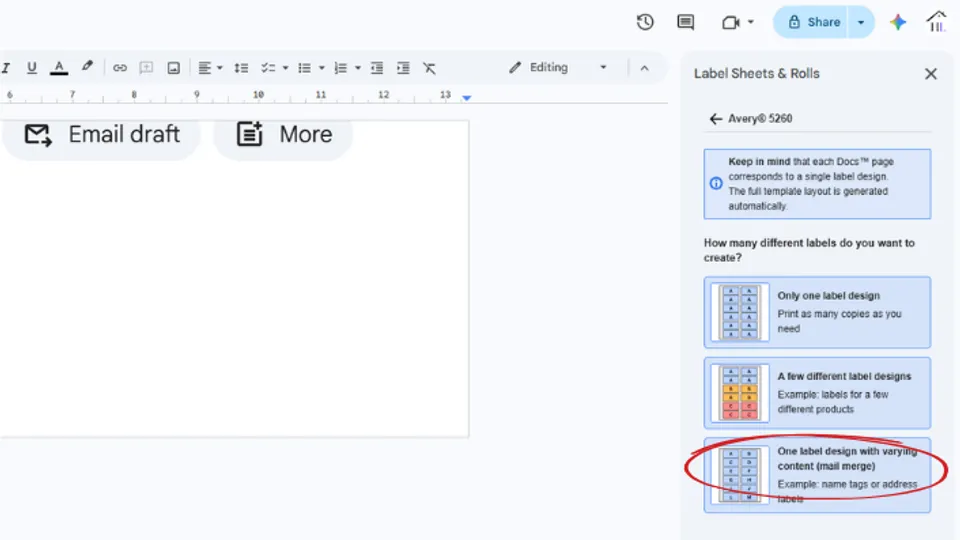Click the Avery® 5260 heading text
960x540 pixels.
point(760,119)
